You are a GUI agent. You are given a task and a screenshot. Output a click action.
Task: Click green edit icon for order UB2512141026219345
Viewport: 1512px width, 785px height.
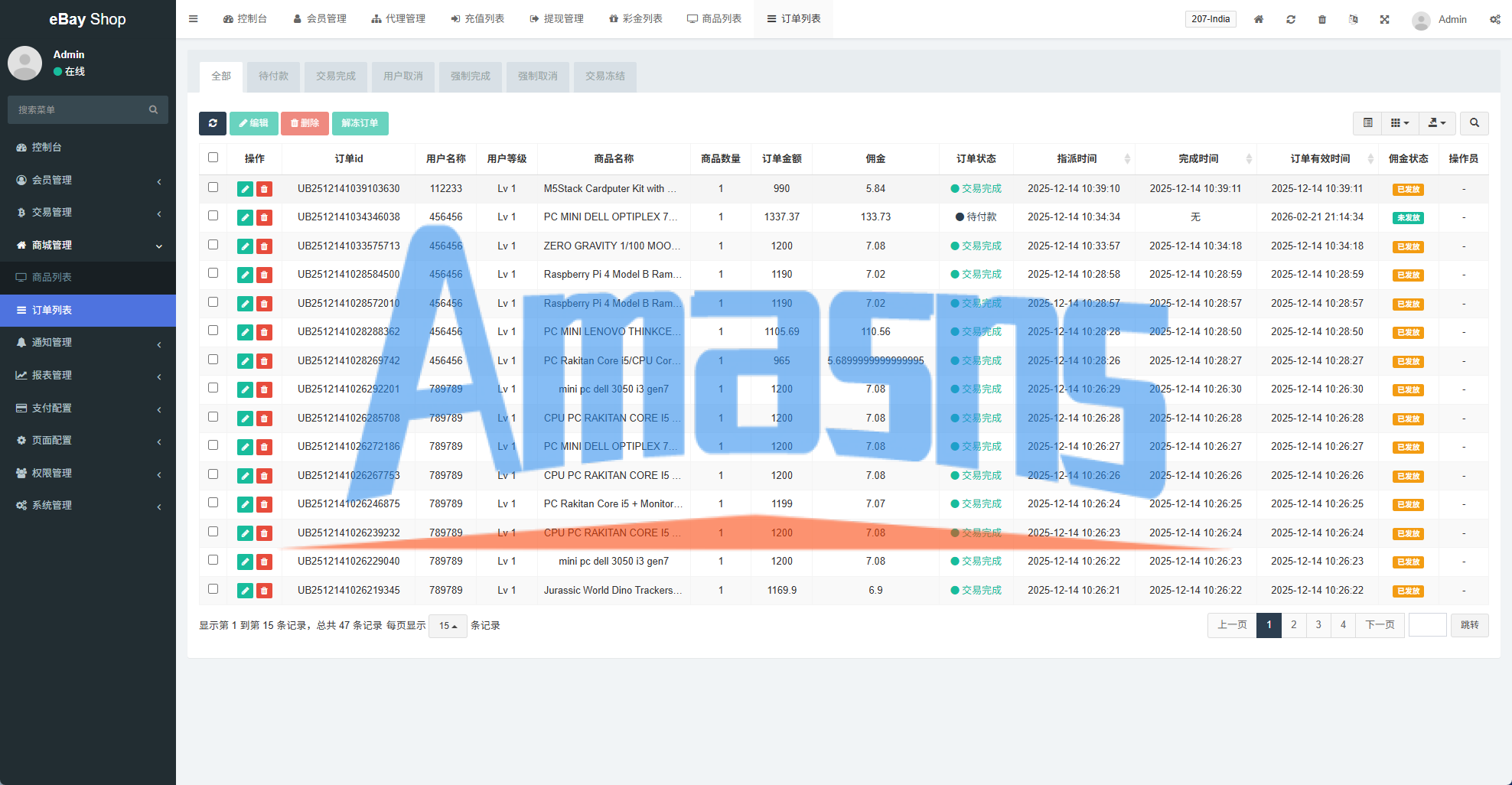(x=245, y=591)
